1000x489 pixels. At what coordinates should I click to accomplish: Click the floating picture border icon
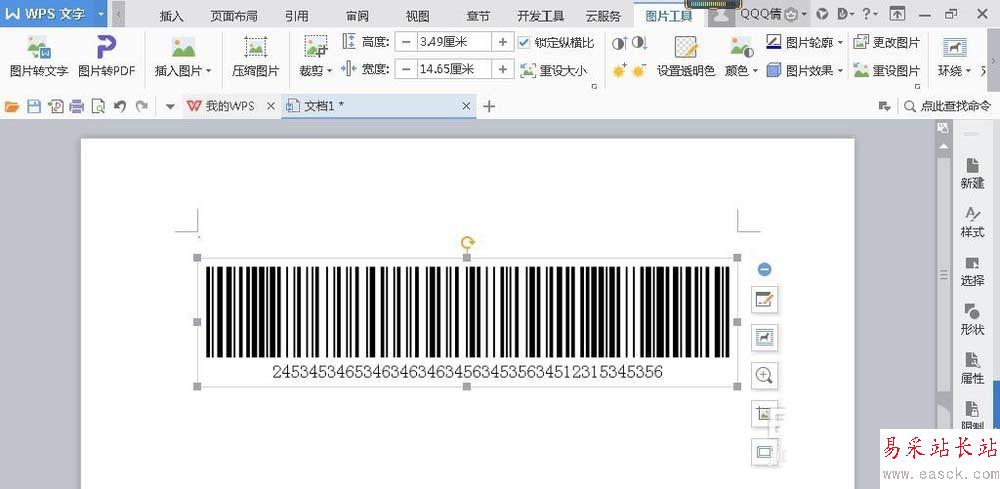[764, 452]
